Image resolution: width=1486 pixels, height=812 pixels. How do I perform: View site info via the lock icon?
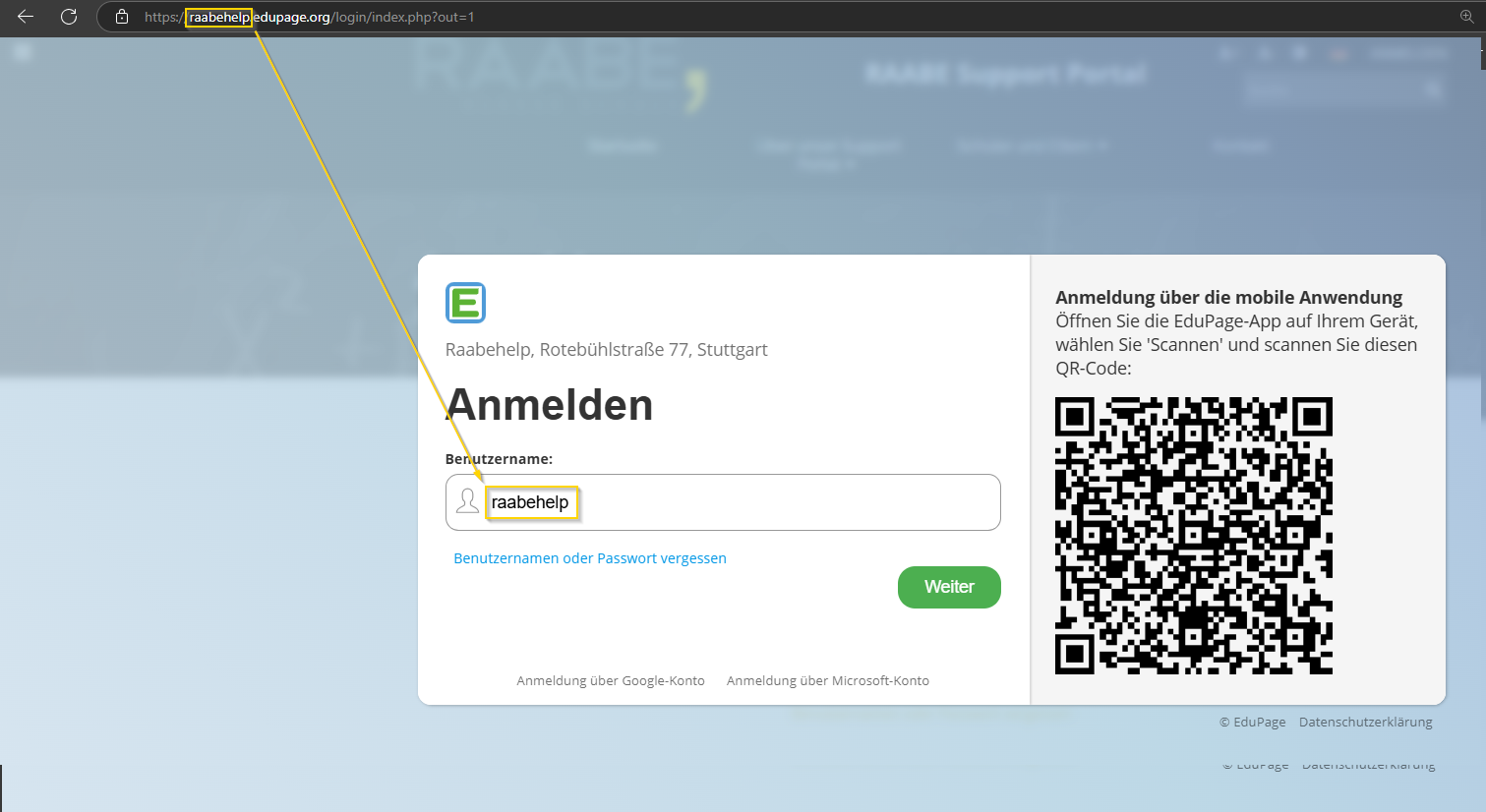point(122,17)
